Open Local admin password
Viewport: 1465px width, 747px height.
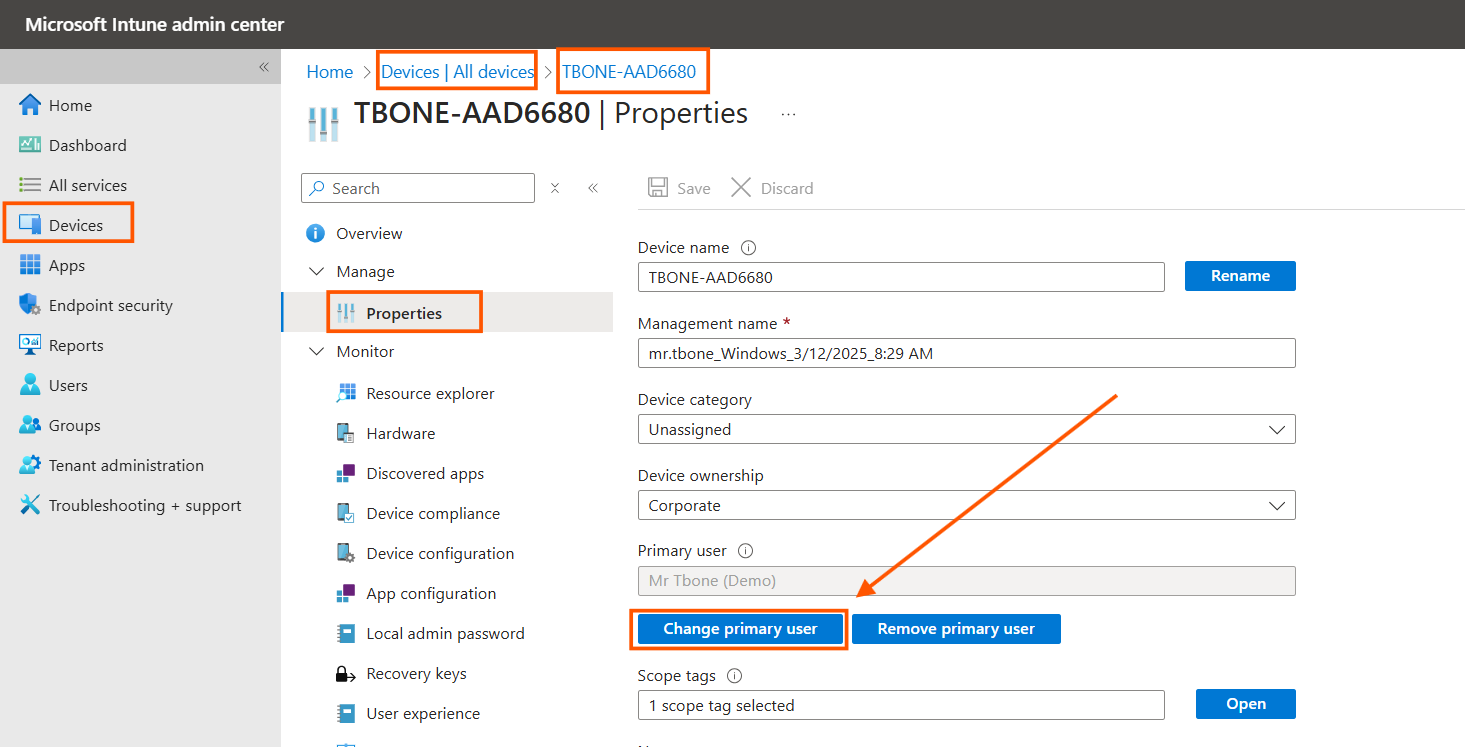coord(445,633)
